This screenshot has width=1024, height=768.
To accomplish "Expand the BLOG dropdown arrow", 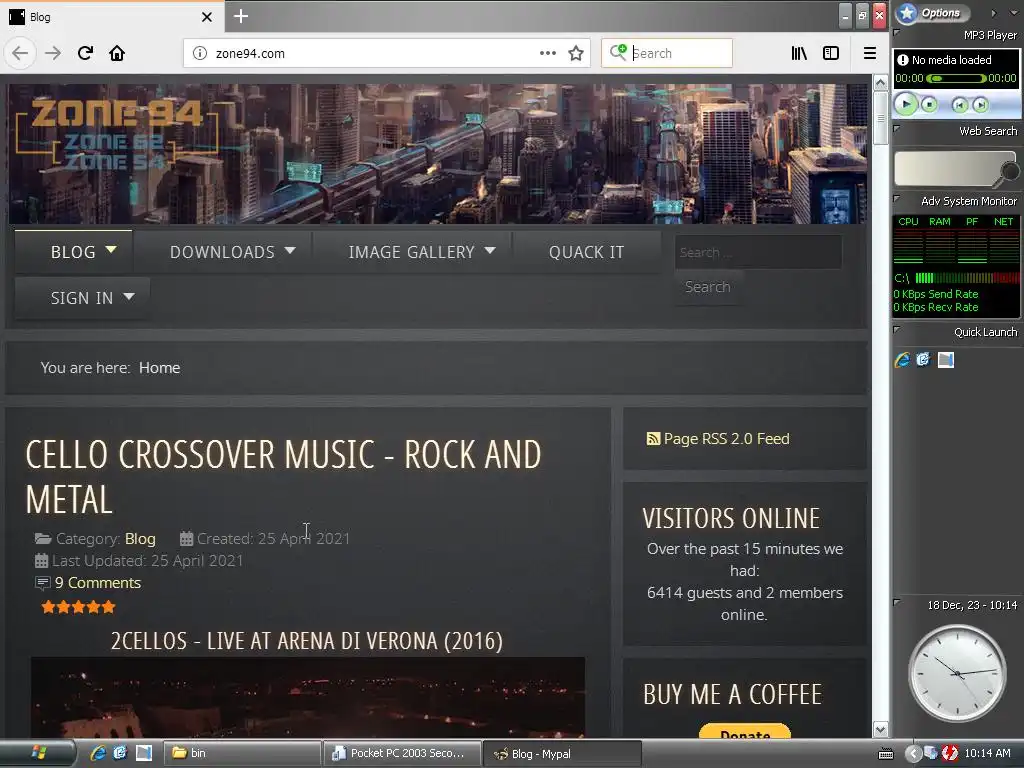I will (x=111, y=249).
